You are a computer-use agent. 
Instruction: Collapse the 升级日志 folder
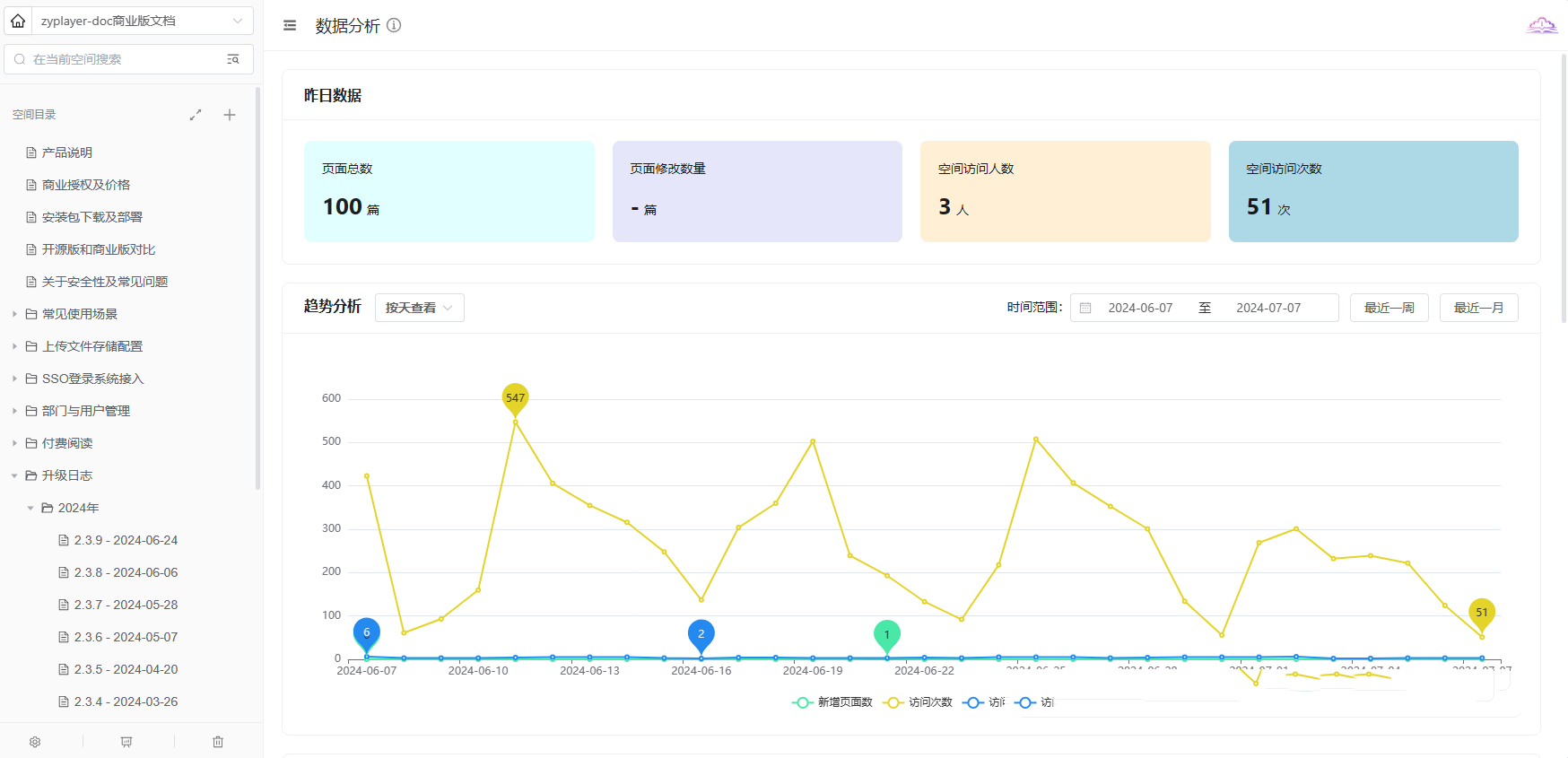tap(14, 475)
